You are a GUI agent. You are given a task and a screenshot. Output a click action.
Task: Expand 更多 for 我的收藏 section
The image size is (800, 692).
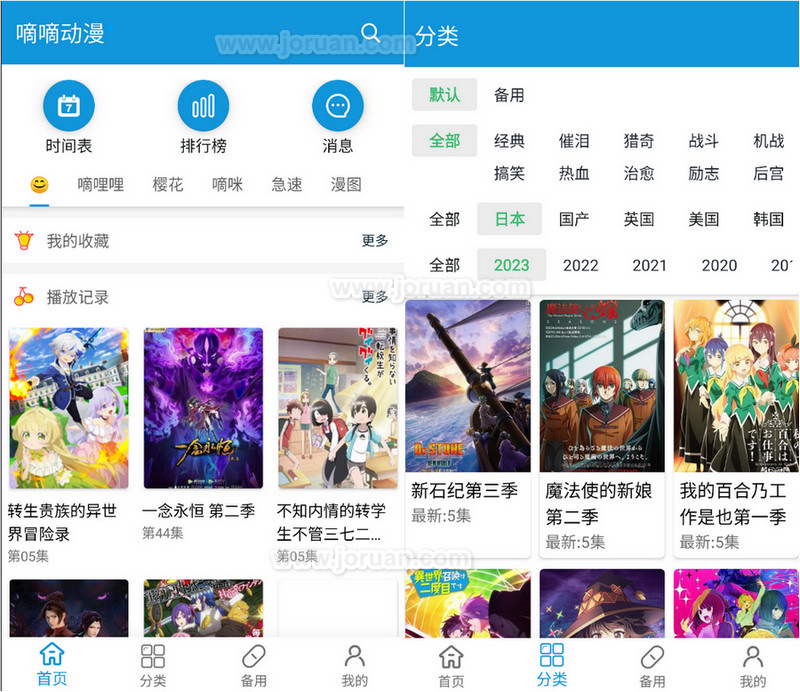coord(375,241)
